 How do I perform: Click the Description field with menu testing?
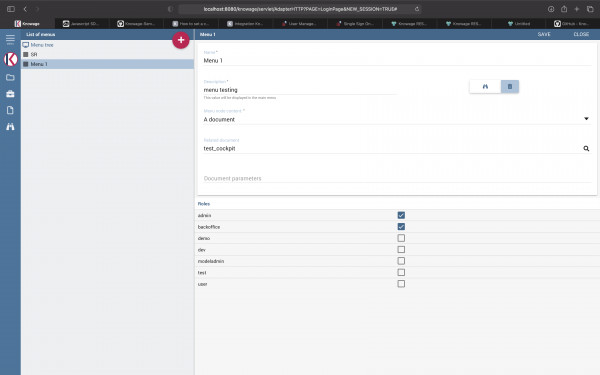tap(300, 90)
